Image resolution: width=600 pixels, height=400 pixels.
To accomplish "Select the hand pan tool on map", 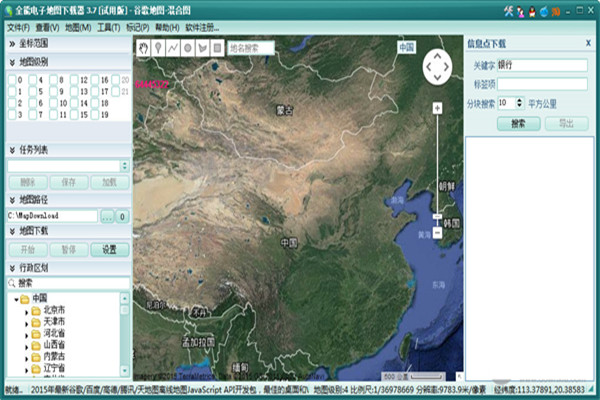I will (143, 47).
